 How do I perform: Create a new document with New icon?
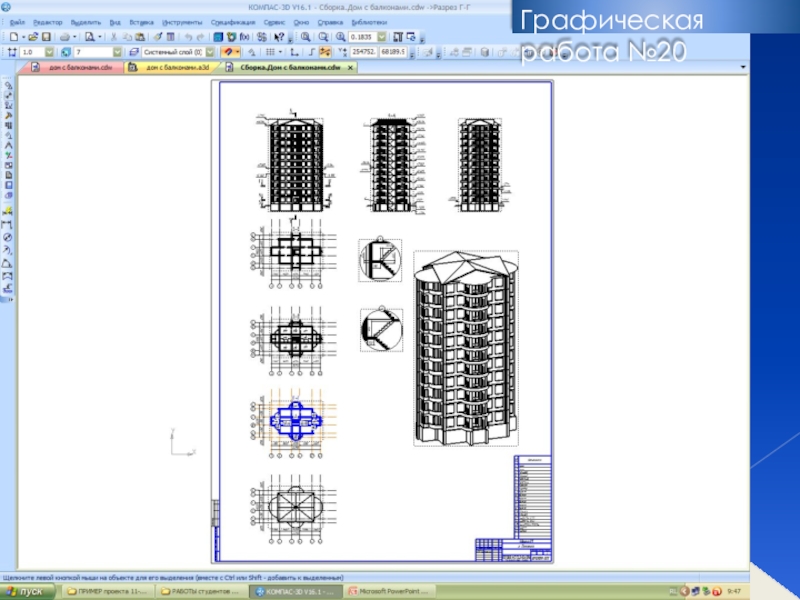click(x=14, y=37)
